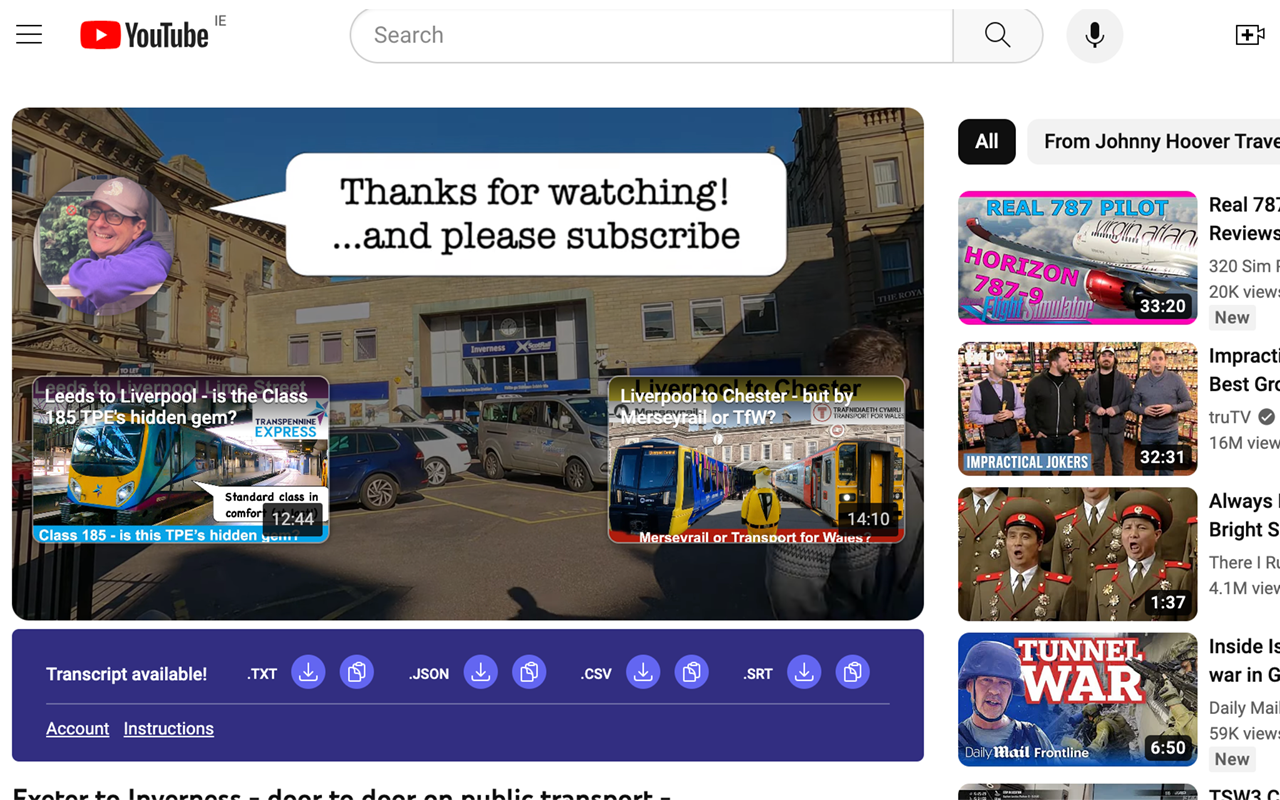The image size is (1280, 800).
Task: Copy the .JSON transcript to clipboard
Action: tap(529, 672)
